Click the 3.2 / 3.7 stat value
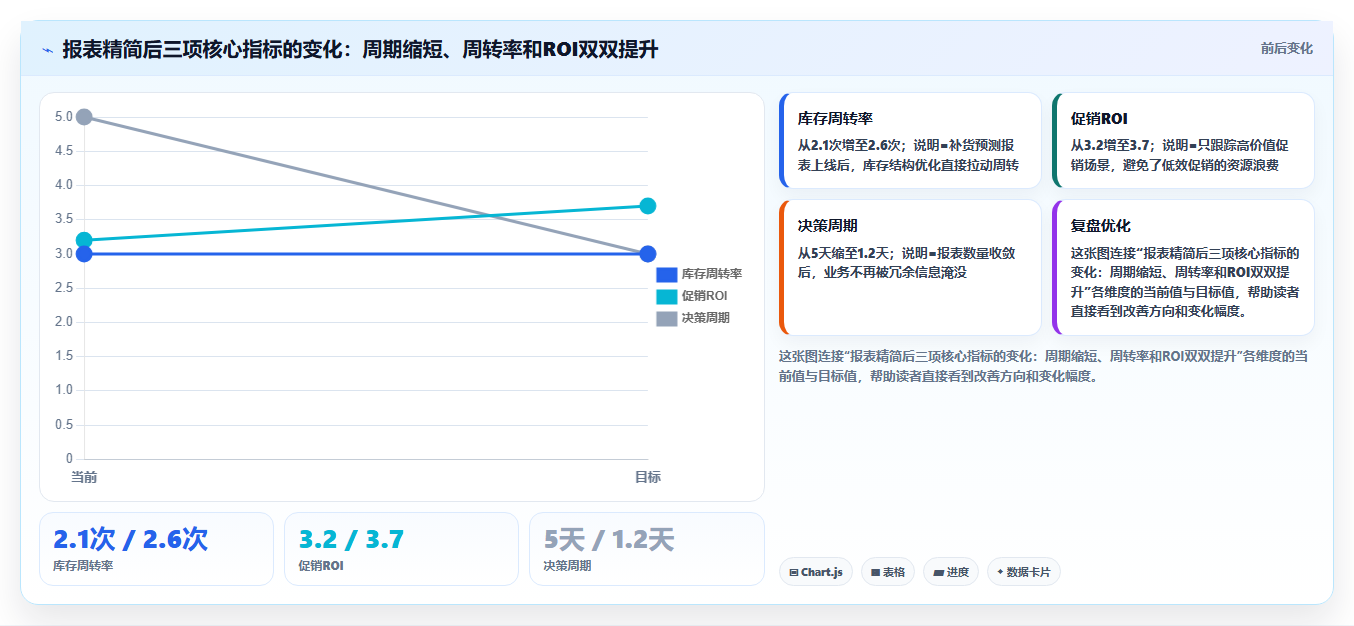This screenshot has height=626, width=1354. 351,540
